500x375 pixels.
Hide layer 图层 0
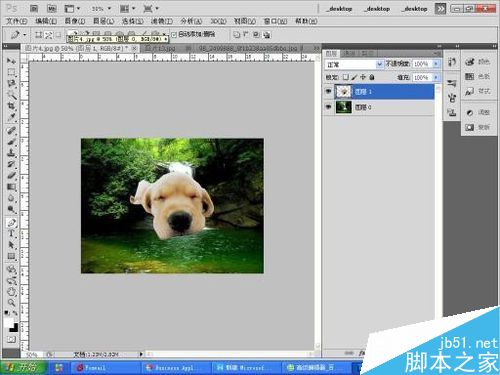pyautogui.click(x=328, y=107)
